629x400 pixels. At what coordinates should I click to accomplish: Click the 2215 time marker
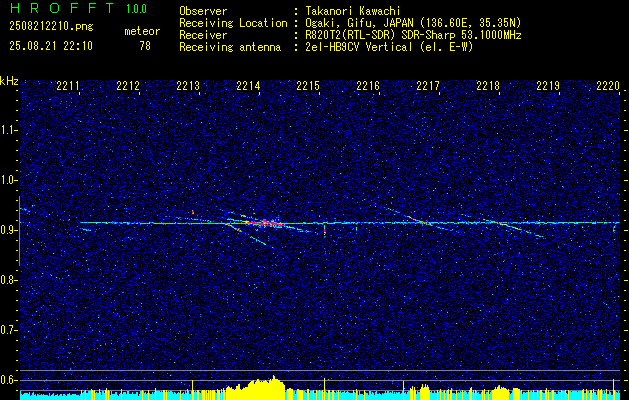coord(308,85)
